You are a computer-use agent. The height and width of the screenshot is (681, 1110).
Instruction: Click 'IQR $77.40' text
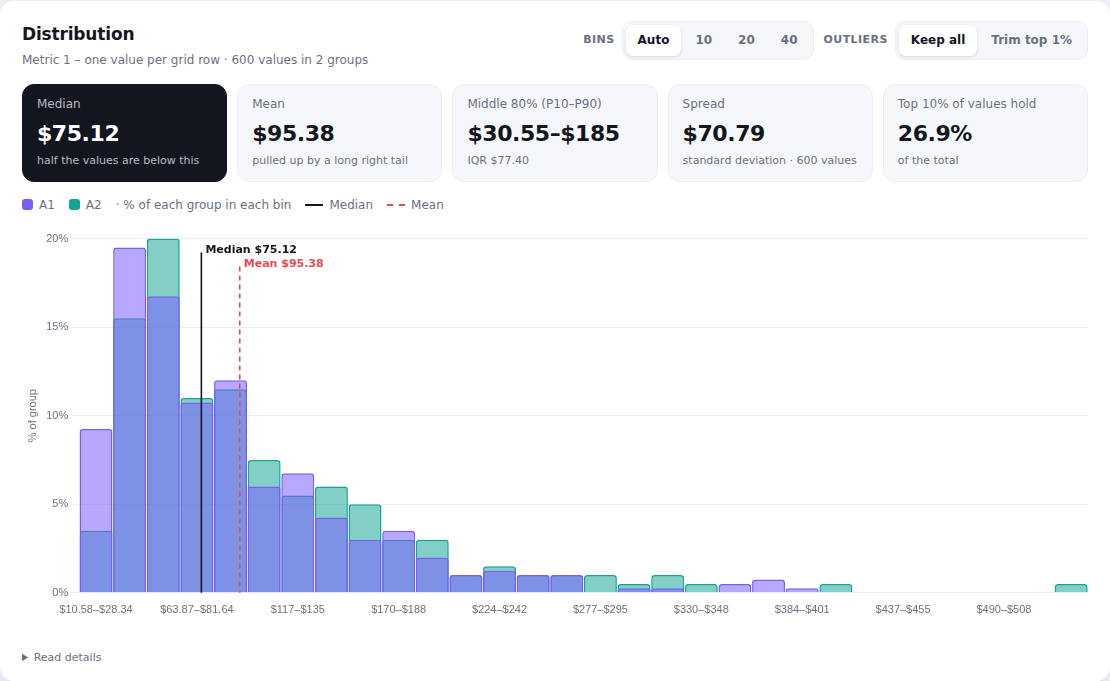498,161
